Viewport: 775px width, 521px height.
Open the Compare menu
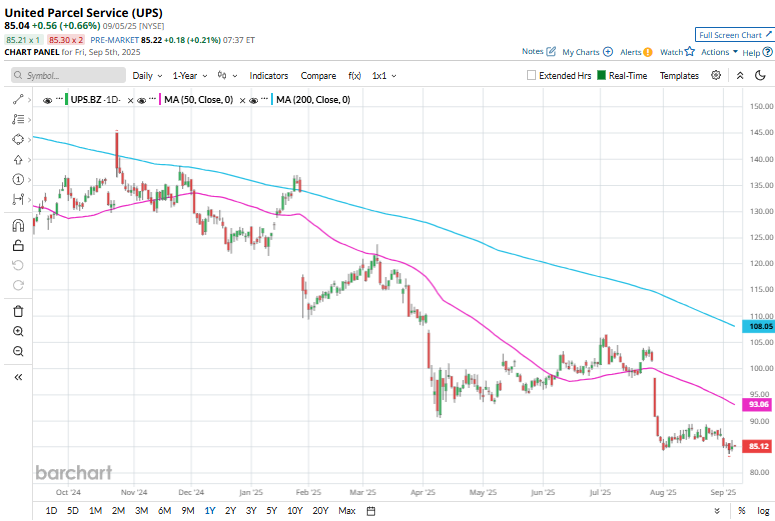pyautogui.click(x=318, y=76)
